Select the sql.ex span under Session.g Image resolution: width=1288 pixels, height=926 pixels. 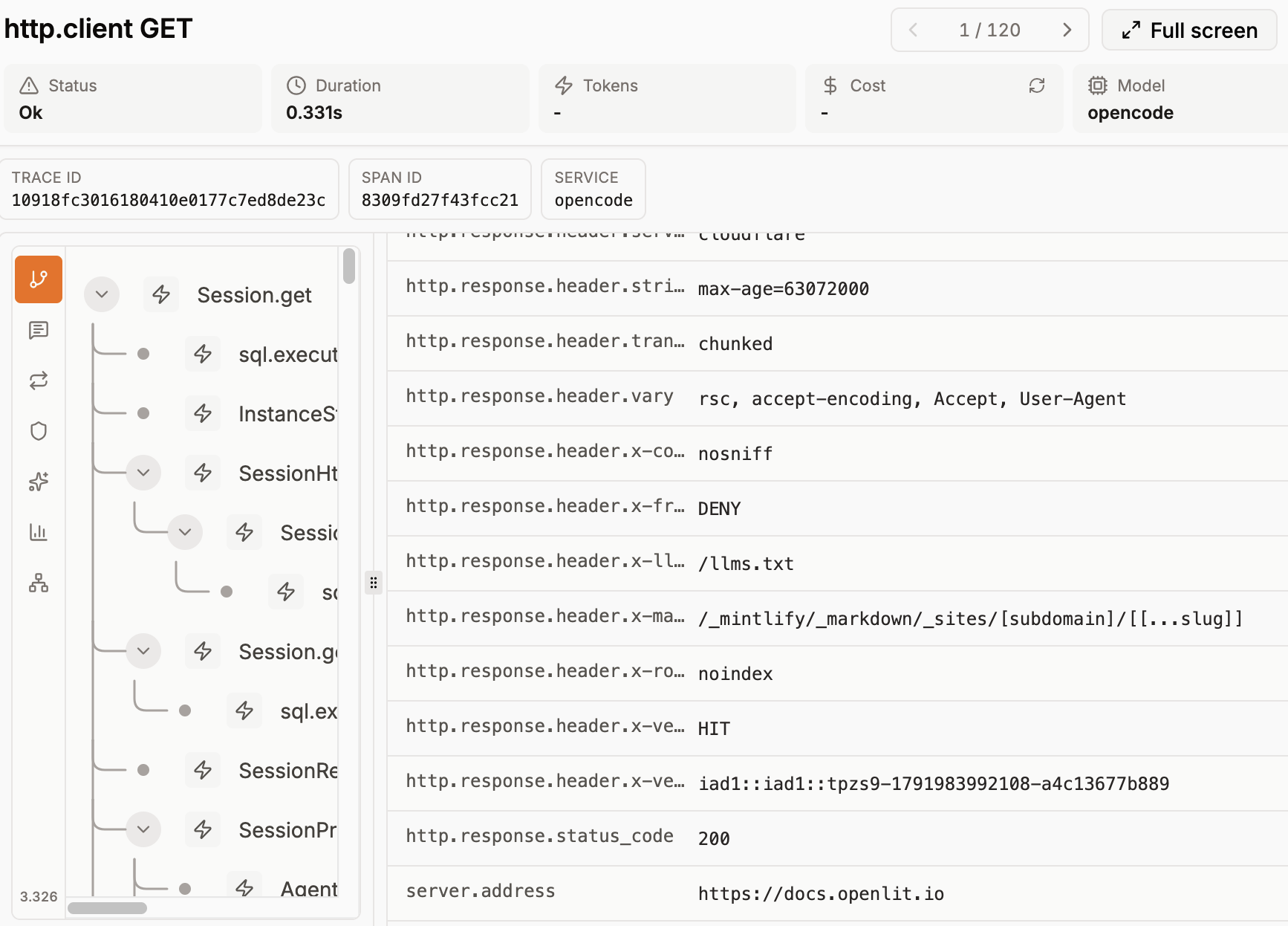[309, 711]
